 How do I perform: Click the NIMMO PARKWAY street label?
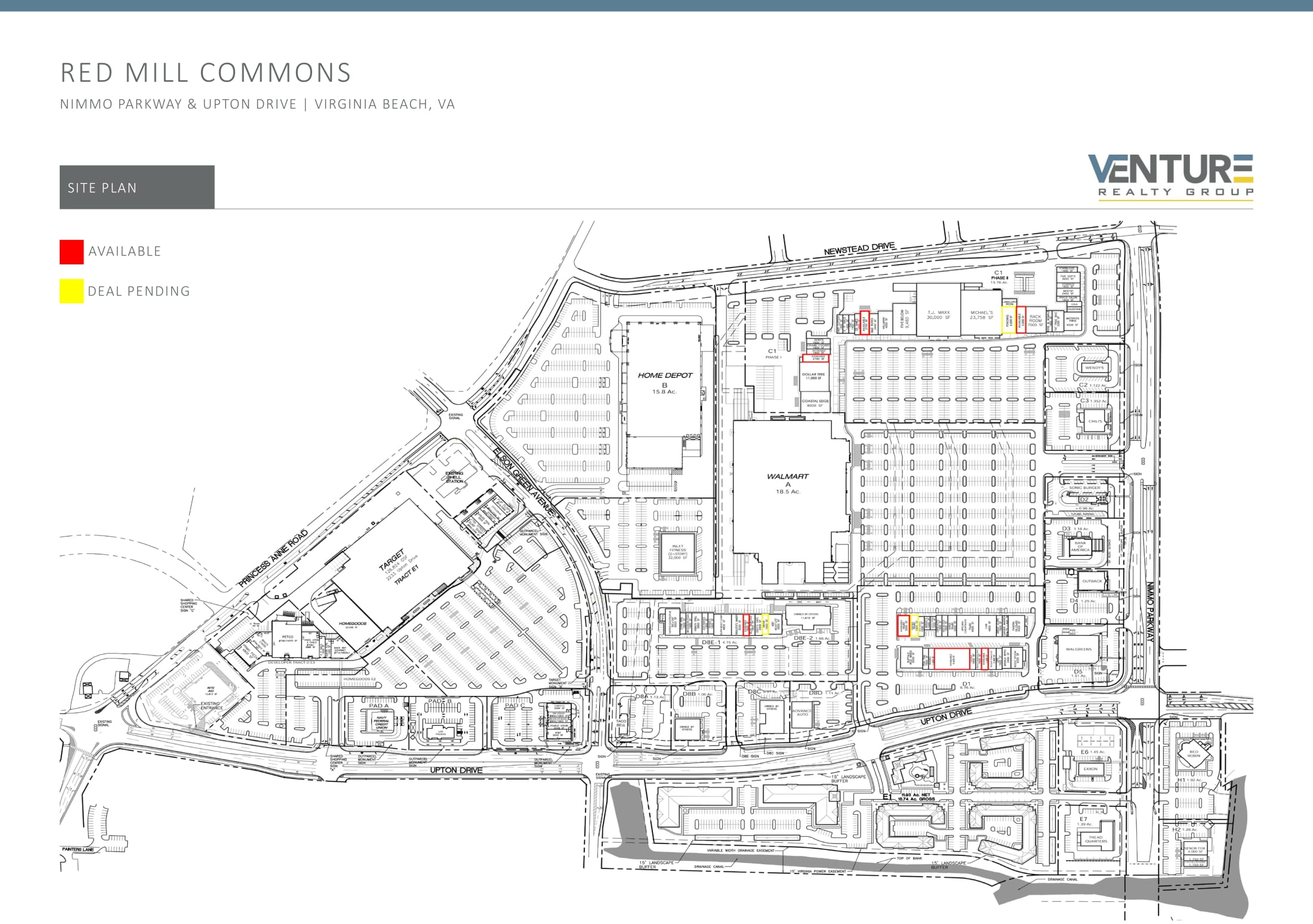1149,612
